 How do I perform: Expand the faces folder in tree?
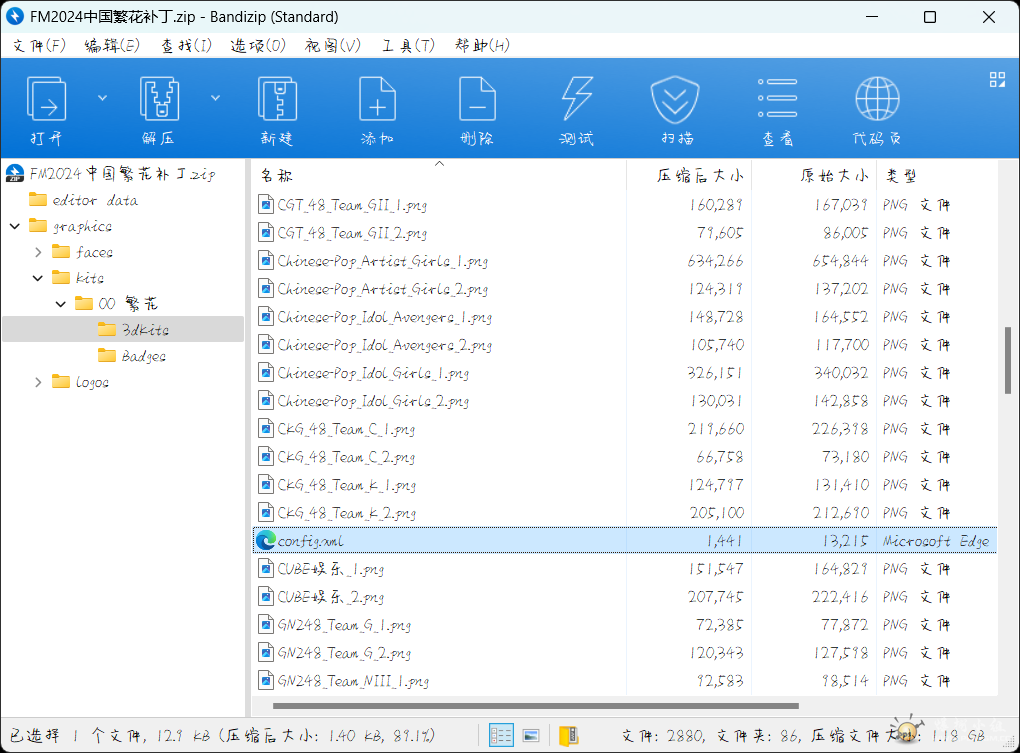[x=38, y=252]
